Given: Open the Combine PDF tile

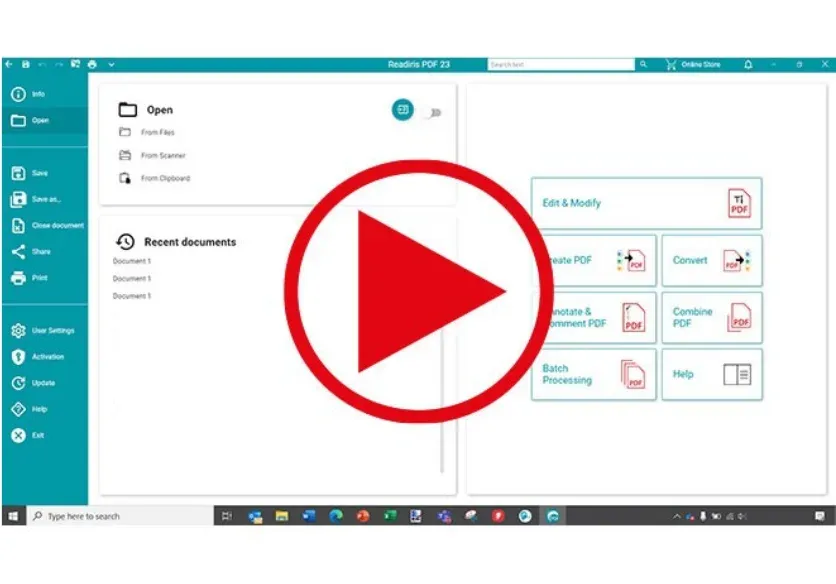Looking at the screenshot, I should pyautogui.click(x=712, y=318).
